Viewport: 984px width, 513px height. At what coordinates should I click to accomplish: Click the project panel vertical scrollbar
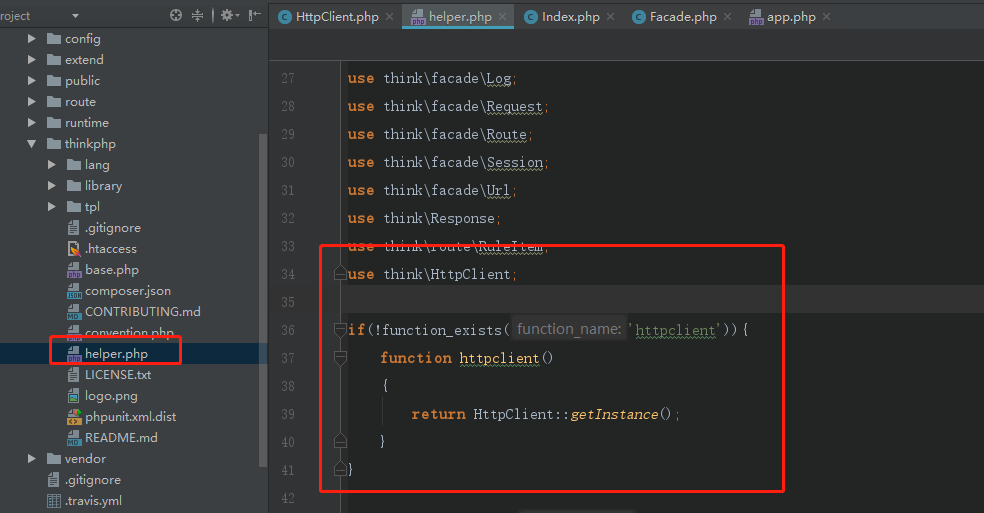[263, 300]
